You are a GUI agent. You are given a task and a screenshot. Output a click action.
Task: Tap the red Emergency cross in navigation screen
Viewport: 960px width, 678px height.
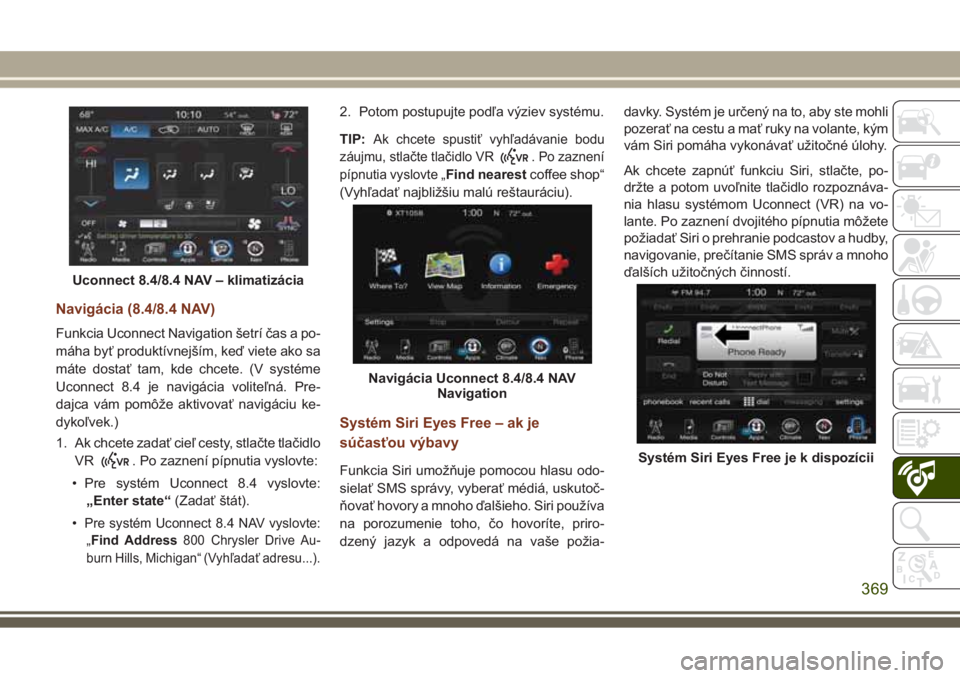[x=557, y=269]
